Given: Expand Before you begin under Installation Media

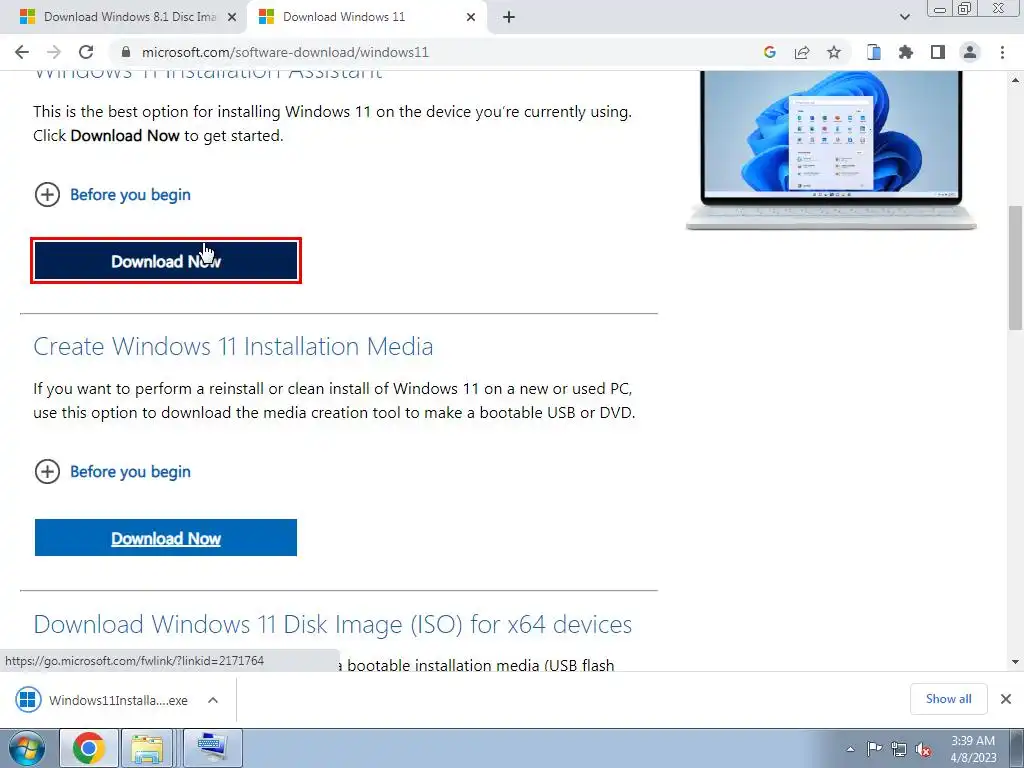Looking at the screenshot, I should pos(112,472).
